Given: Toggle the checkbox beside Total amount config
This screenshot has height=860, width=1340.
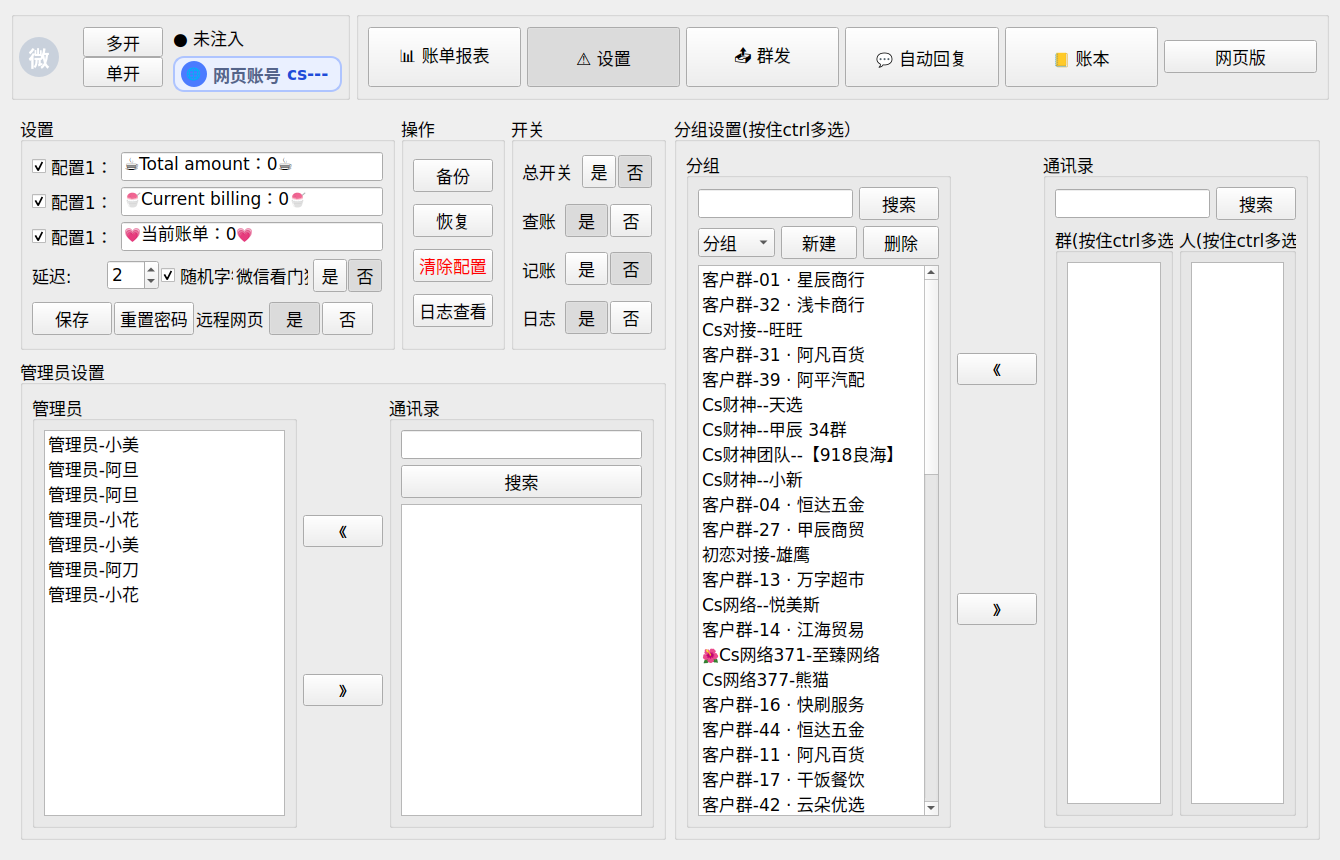Looking at the screenshot, I should tap(39, 166).
